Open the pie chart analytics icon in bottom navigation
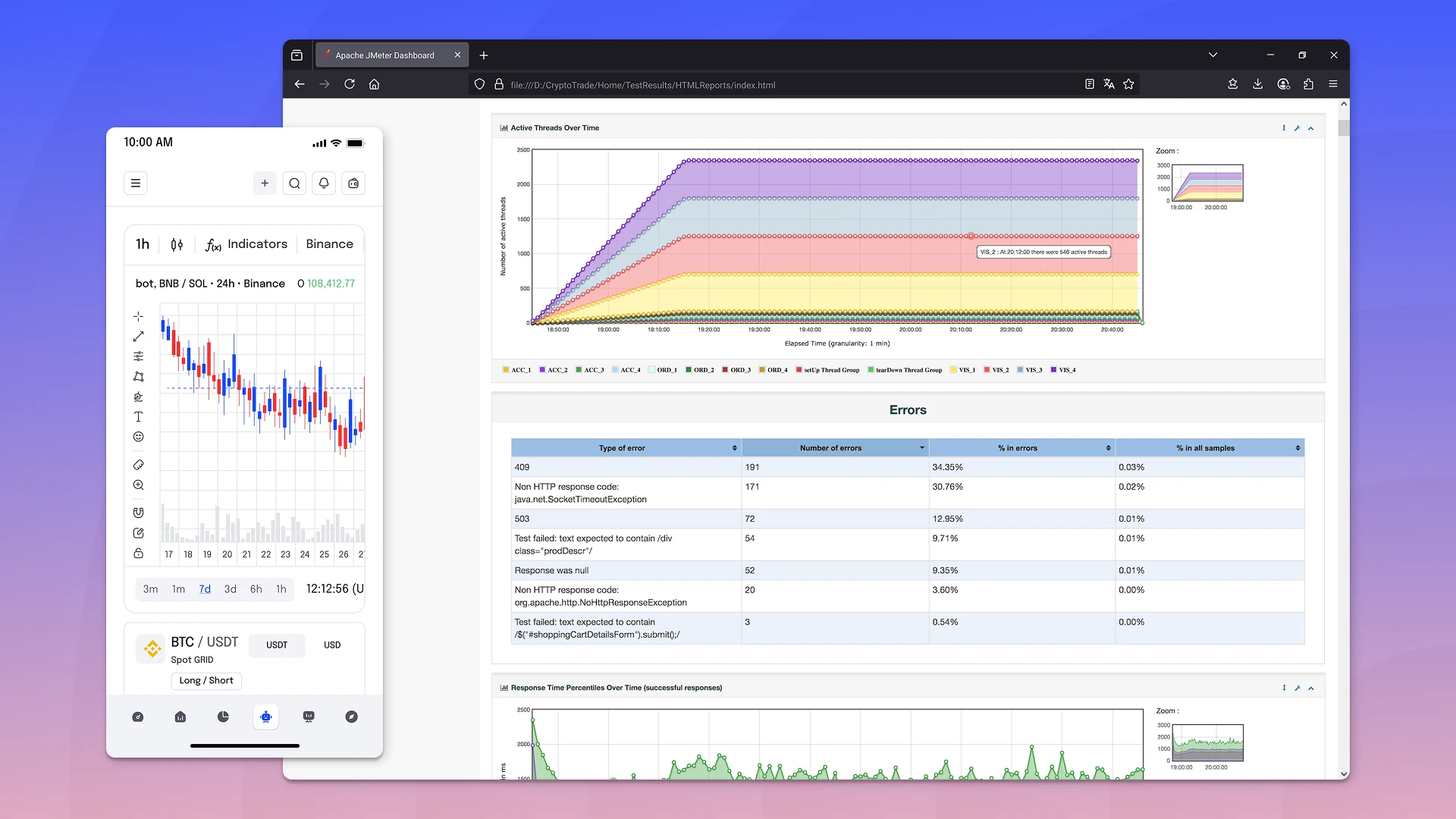1456x819 pixels. (223, 717)
